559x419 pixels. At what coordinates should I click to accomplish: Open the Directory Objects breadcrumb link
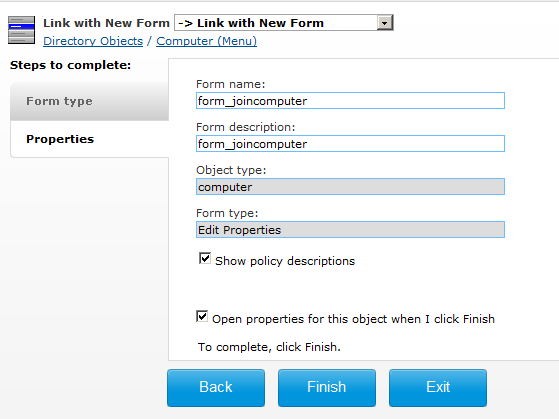coord(93,41)
